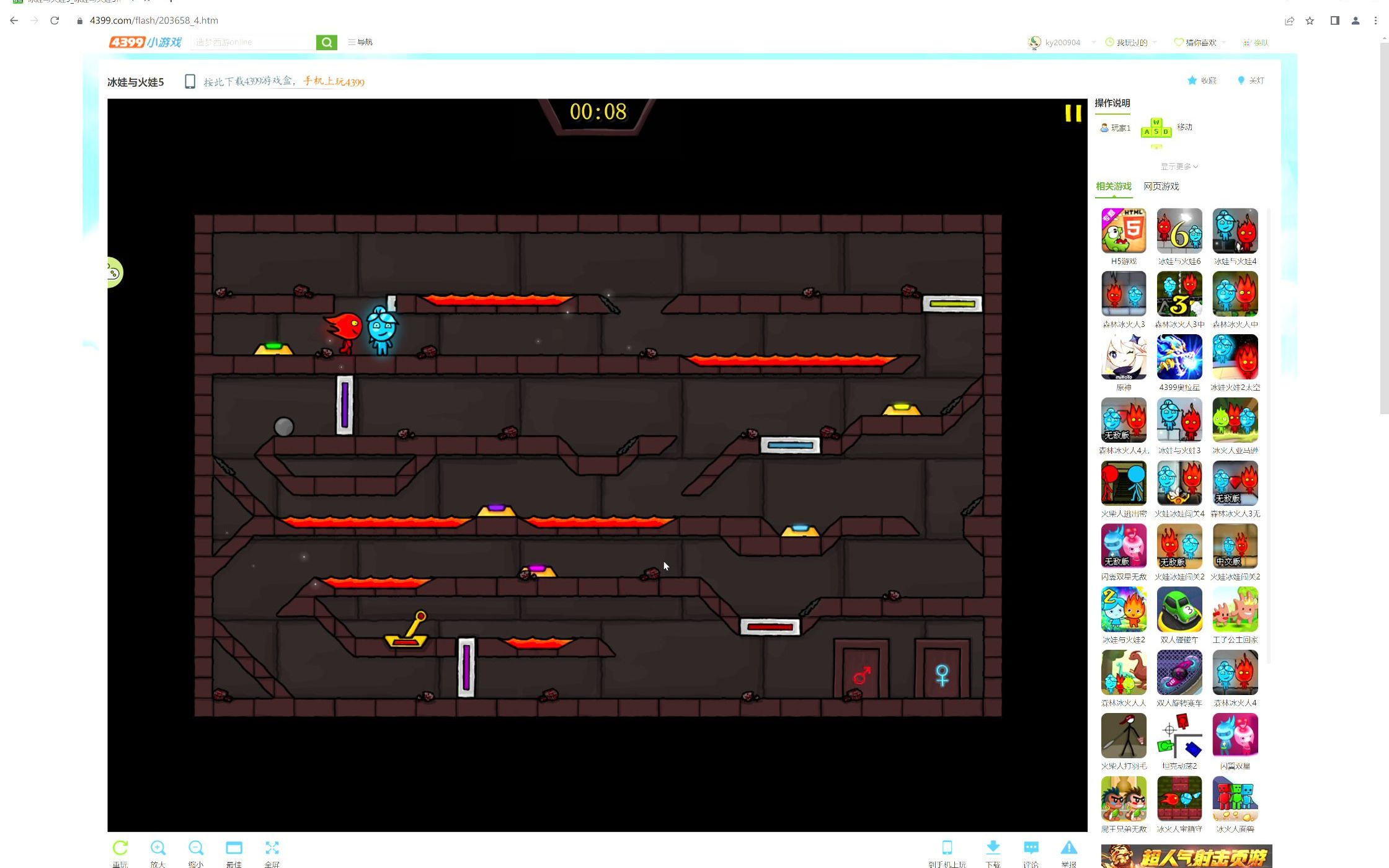Switch to the 网页游戏 tab
The width and height of the screenshot is (1389, 868).
[x=1161, y=186]
